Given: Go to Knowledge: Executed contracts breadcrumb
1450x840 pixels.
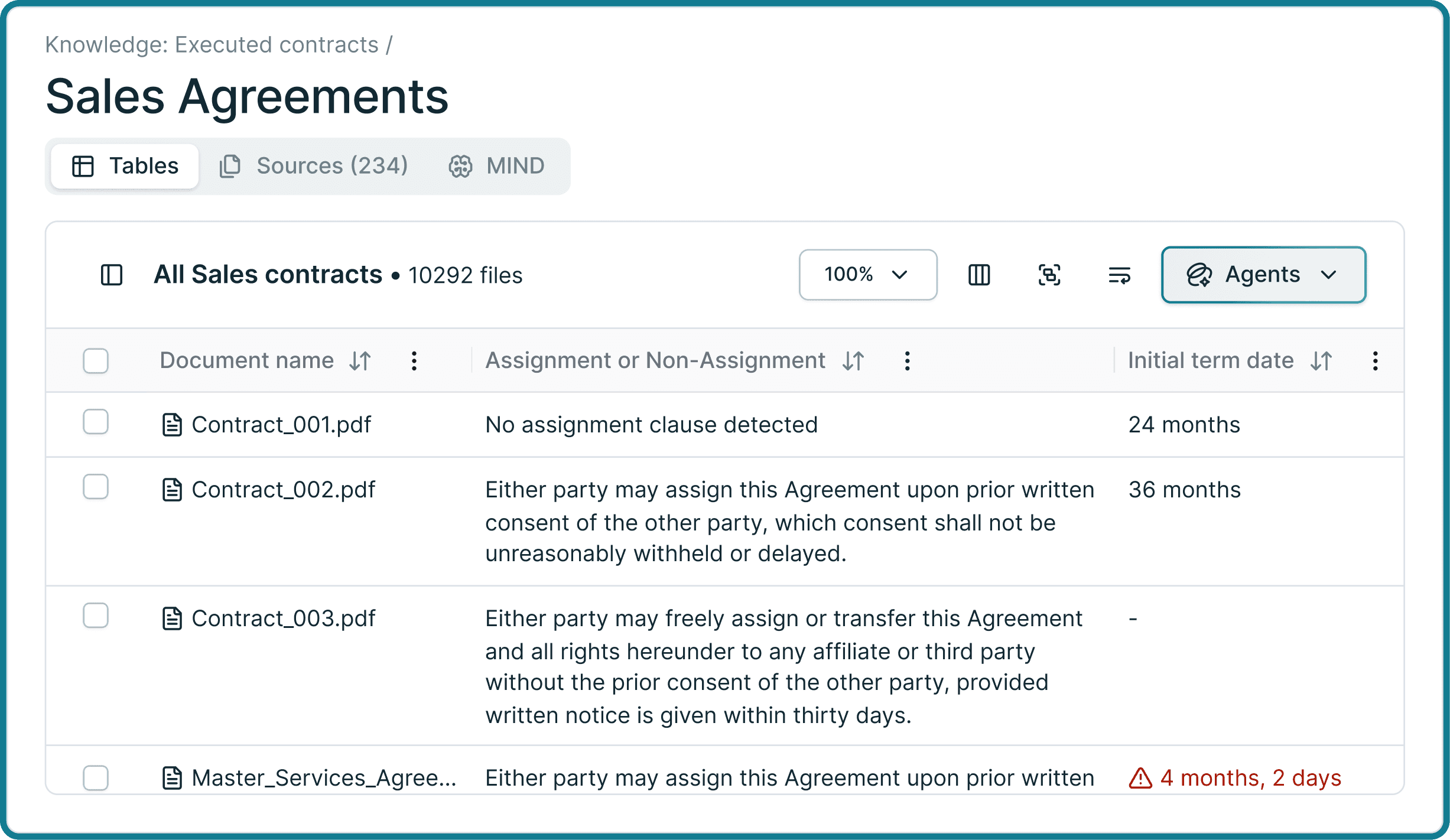Looking at the screenshot, I should click(212, 45).
